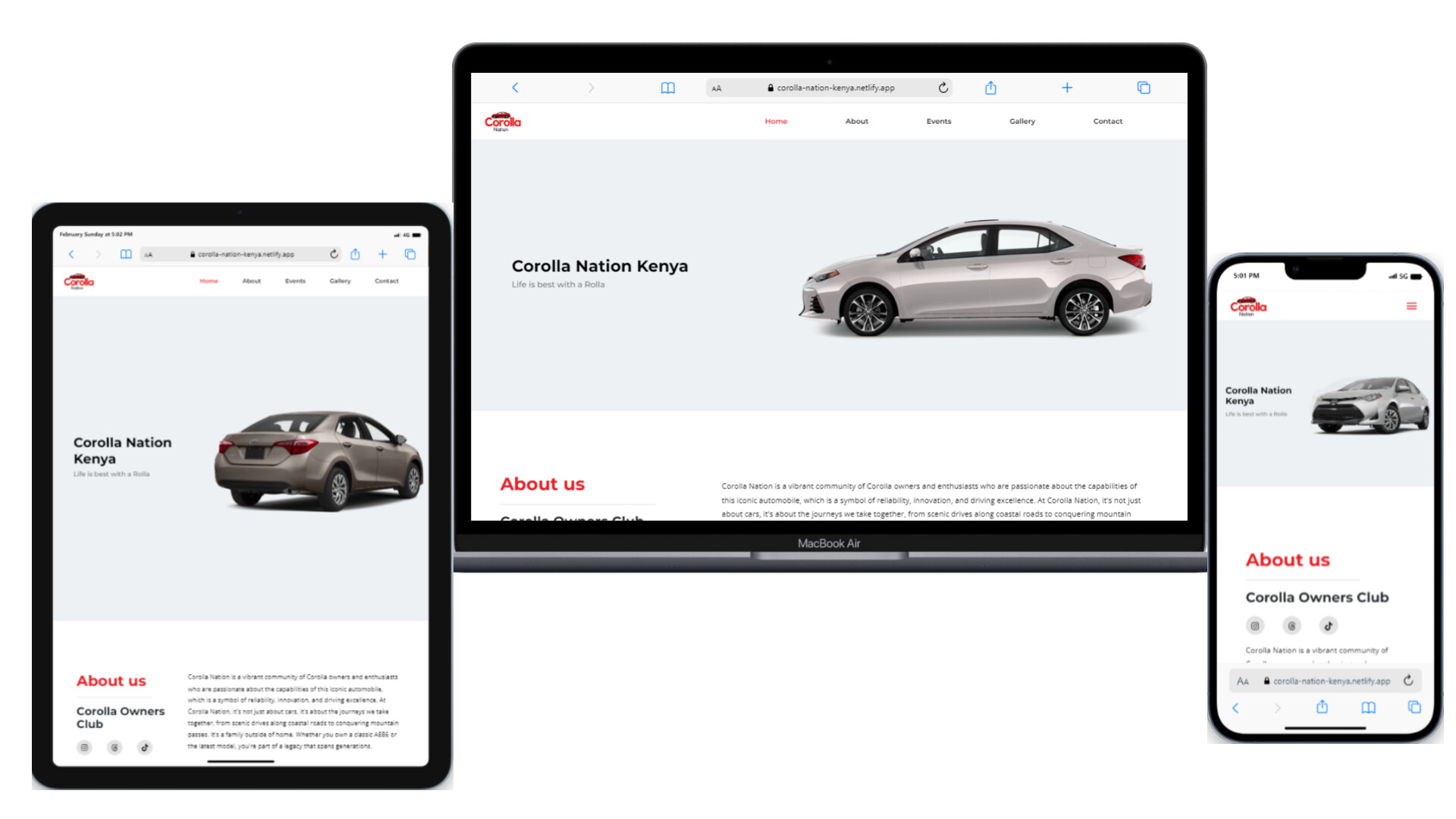Image resolution: width=1456 pixels, height=819 pixels.
Task: Click iPhone browser forward arrow
Action: point(1278,708)
